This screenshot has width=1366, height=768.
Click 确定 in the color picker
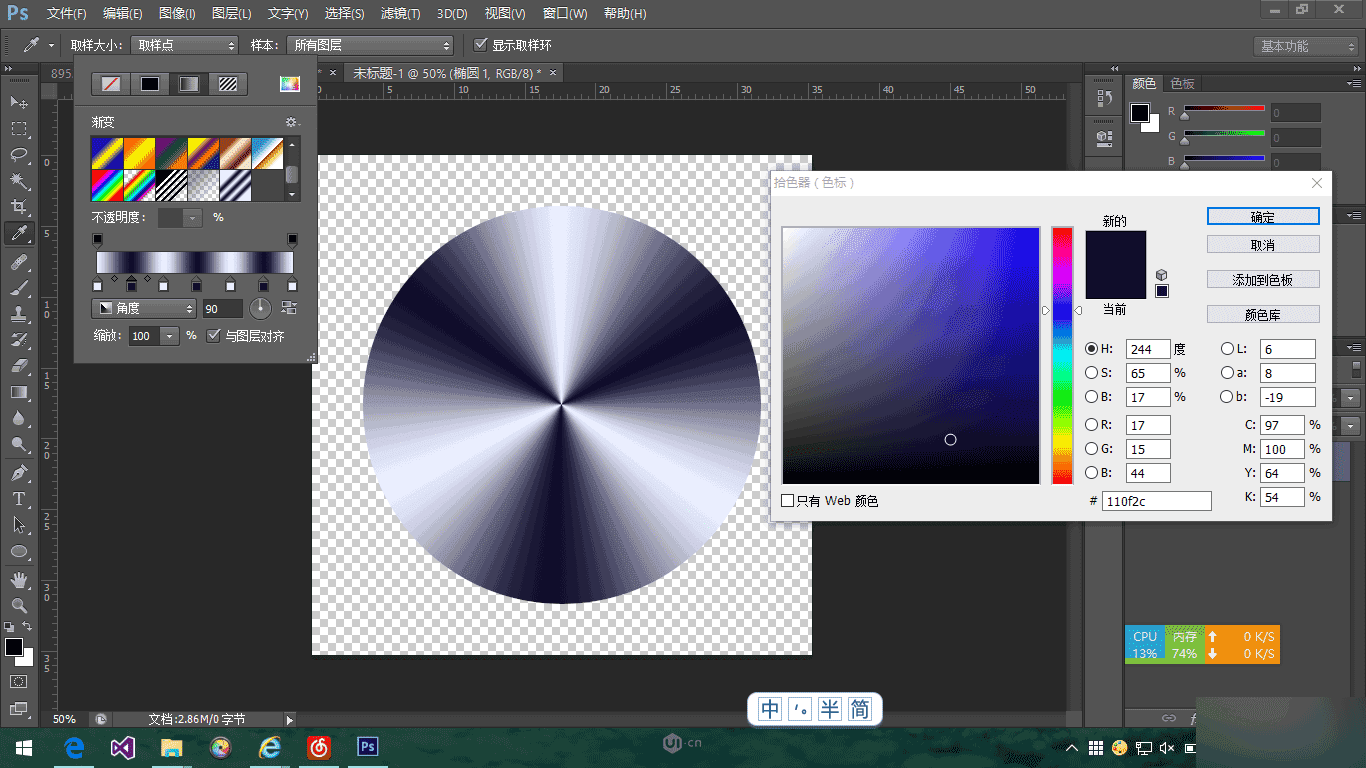(1263, 216)
